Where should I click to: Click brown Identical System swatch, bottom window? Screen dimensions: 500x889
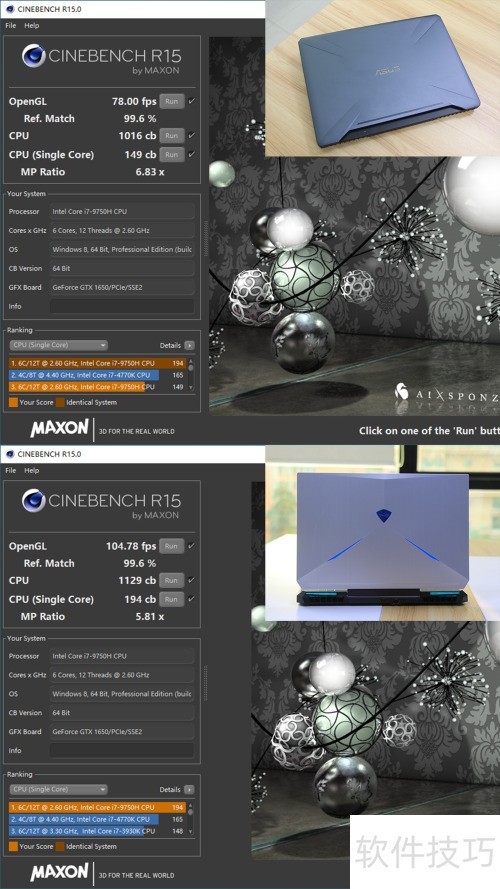click(60, 846)
